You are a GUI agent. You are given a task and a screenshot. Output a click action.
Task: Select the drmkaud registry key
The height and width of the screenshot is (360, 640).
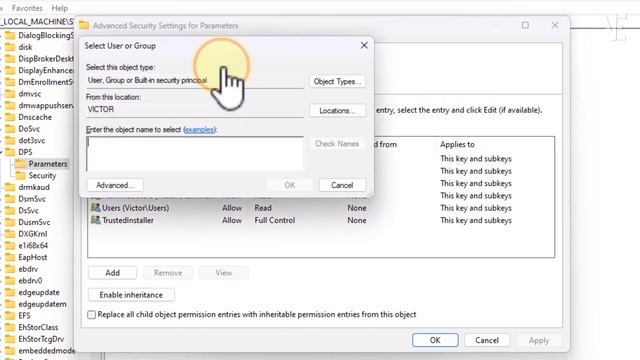34,187
